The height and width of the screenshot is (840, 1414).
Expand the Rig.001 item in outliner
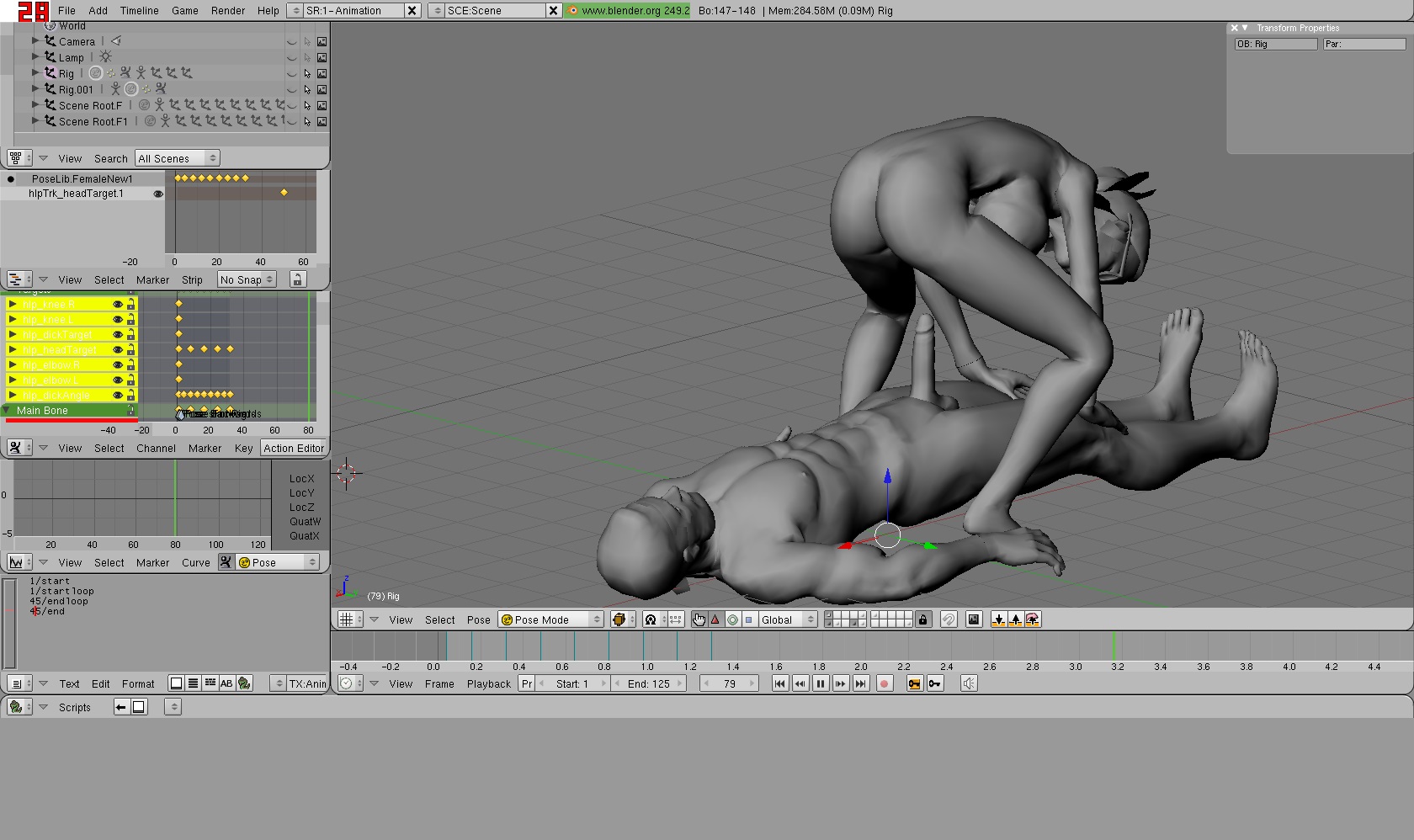pyautogui.click(x=35, y=88)
